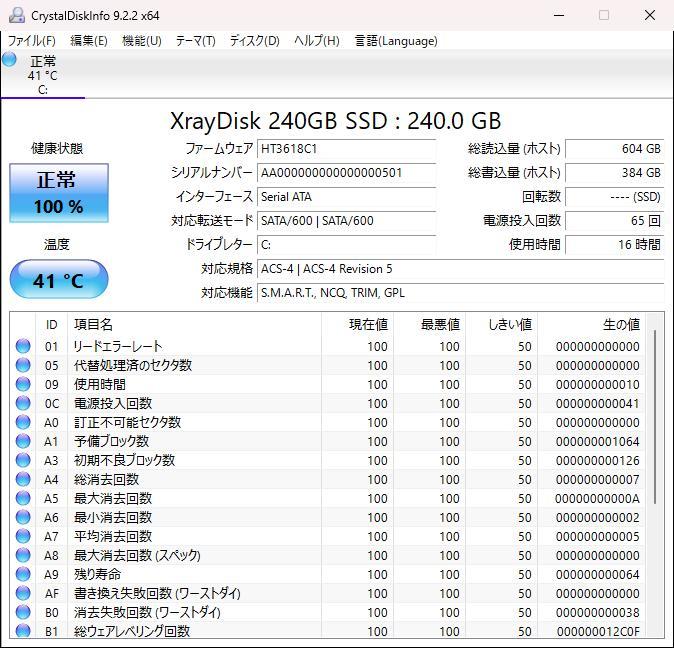Click the status orb for row A0 訂正不可能セクタ数
This screenshot has width=674, height=648.
point(23,422)
